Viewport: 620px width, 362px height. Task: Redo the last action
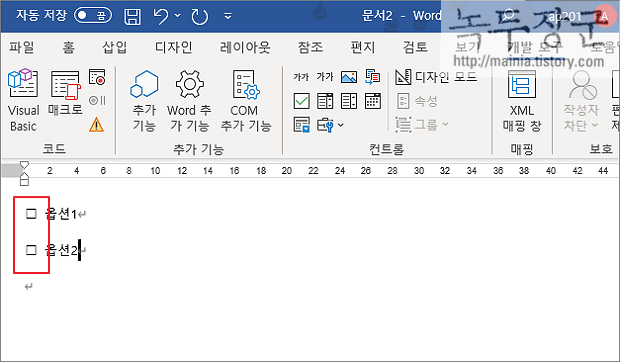point(200,17)
